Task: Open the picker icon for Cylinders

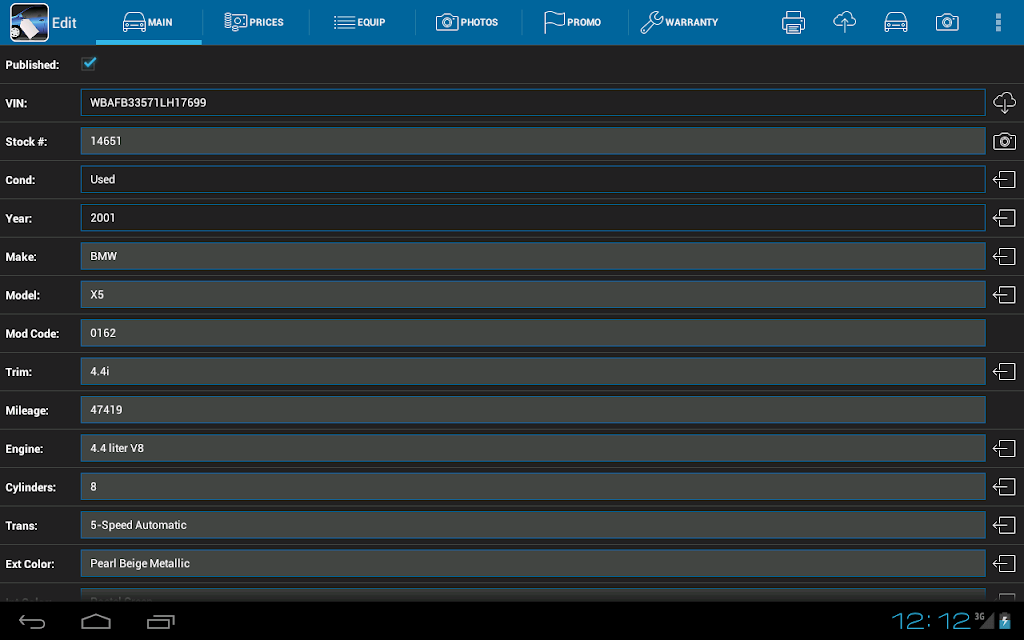Action: 1004,487
